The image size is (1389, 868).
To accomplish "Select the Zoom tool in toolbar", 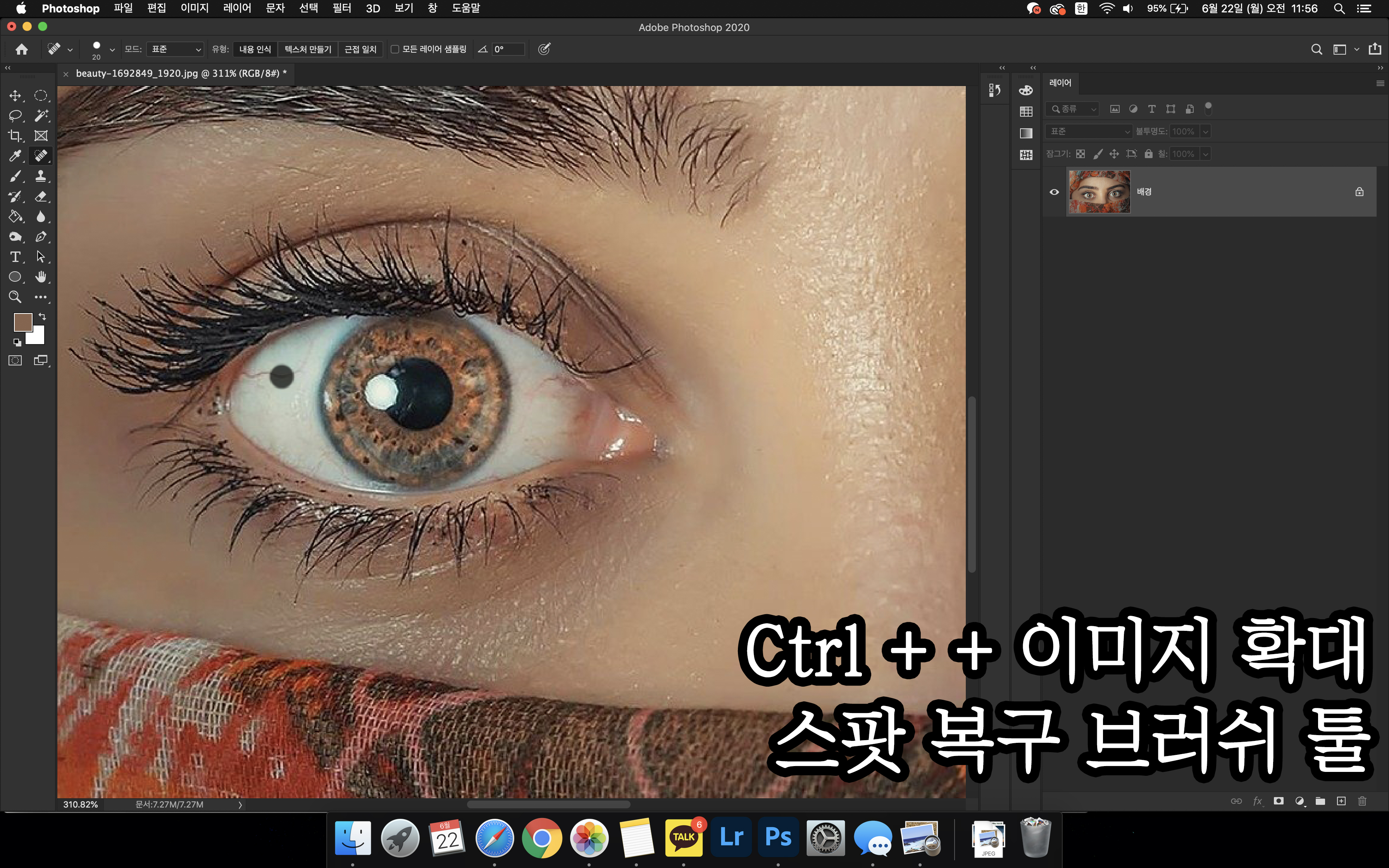I will click(x=15, y=297).
